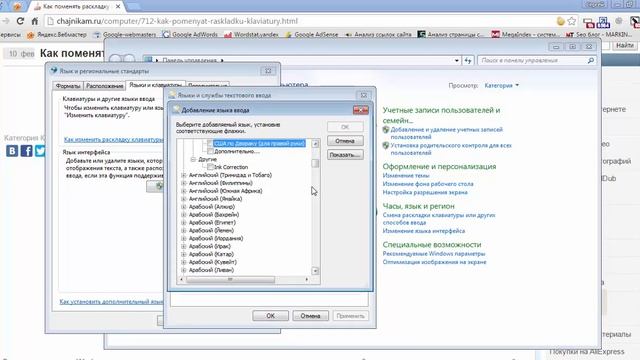Expand Арабский (Йемен) node

pyautogui.click(x=184, y=230)
